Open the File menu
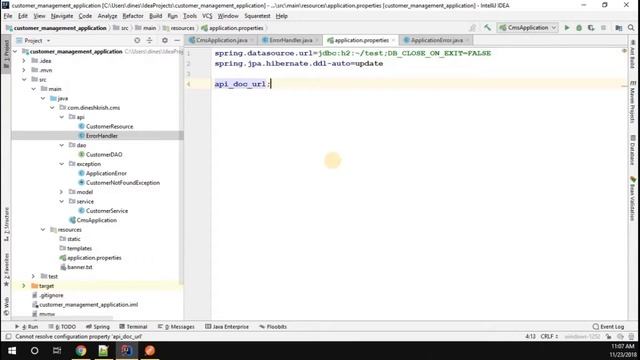Viewport: 640px width, 360px height. coord(8,16)
